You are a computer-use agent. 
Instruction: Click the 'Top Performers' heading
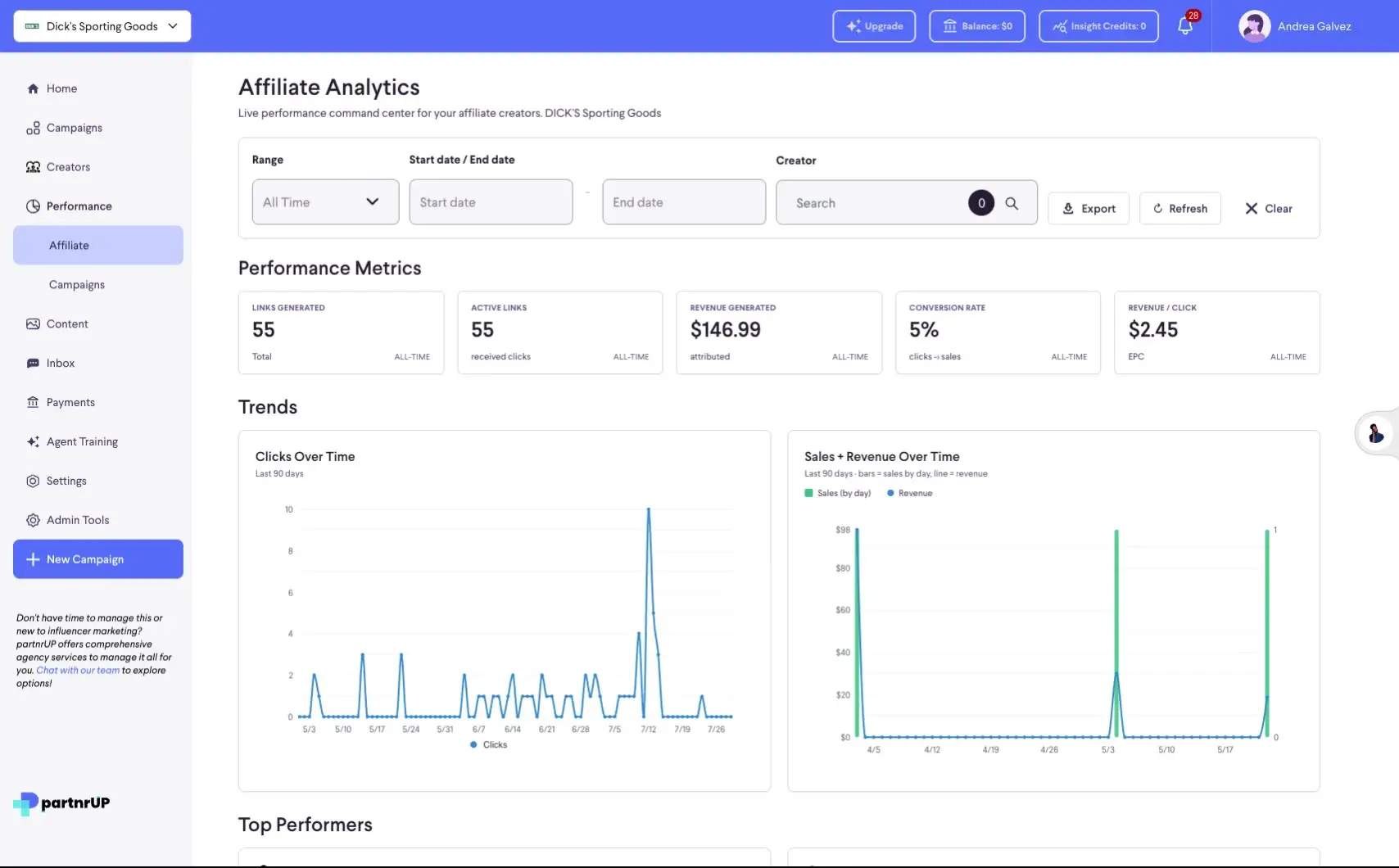tap(306, 825)
